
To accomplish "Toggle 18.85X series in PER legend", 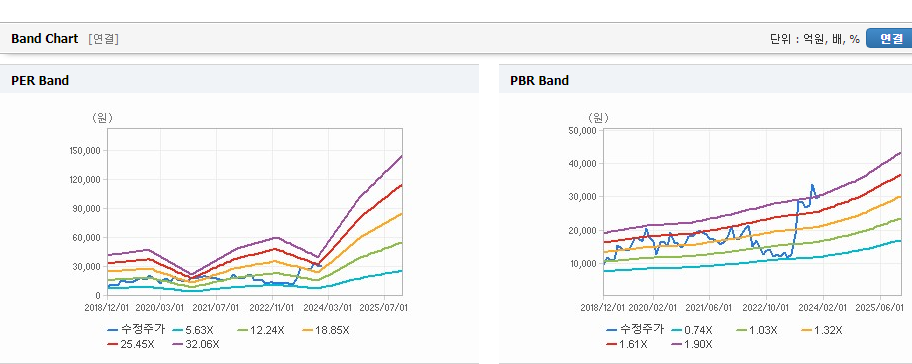I will click(326, 330).
